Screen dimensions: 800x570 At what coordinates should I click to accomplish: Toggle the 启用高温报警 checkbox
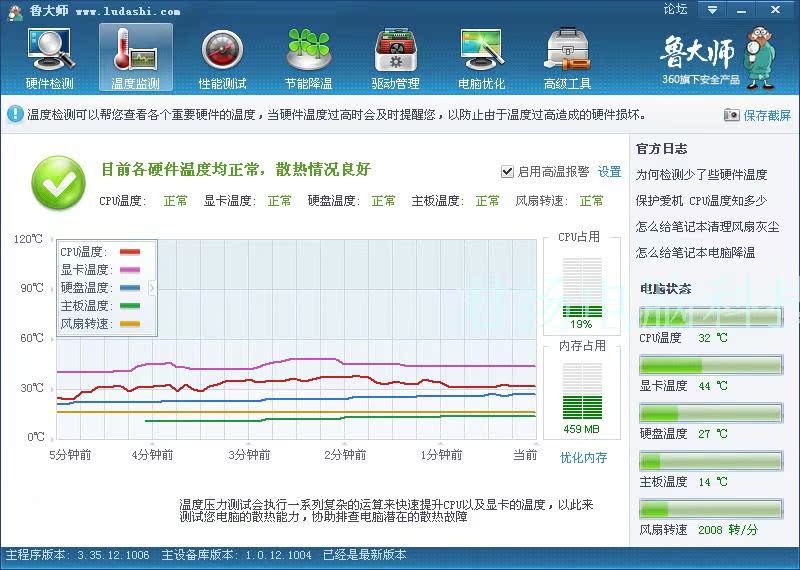point(507,171)
